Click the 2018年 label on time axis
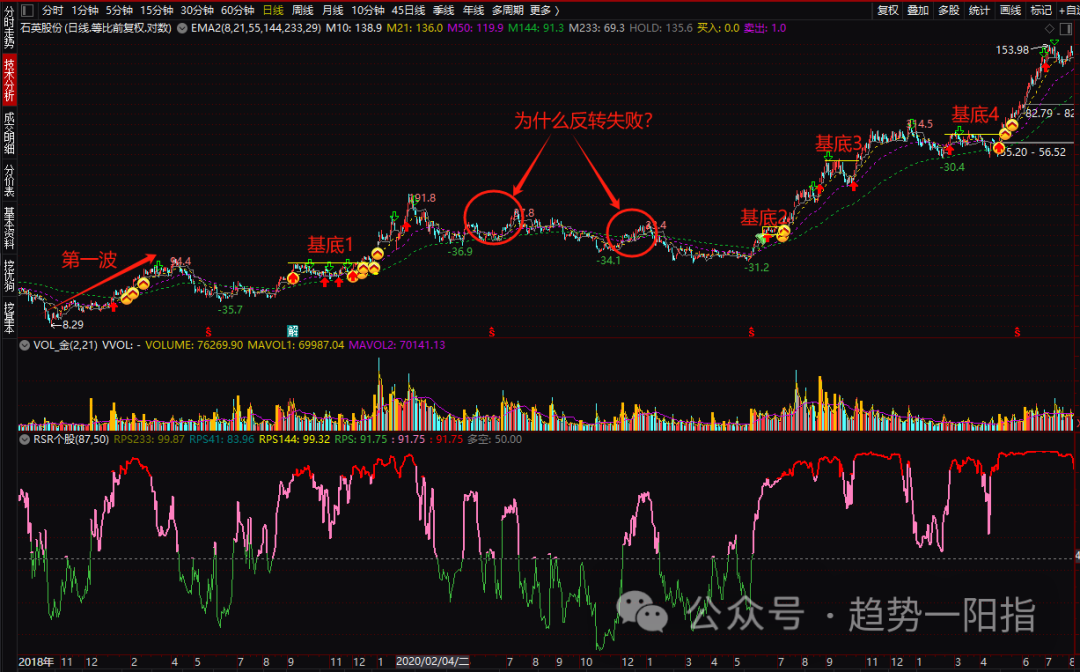This screenshot has height=672, width=1080. 36,662
